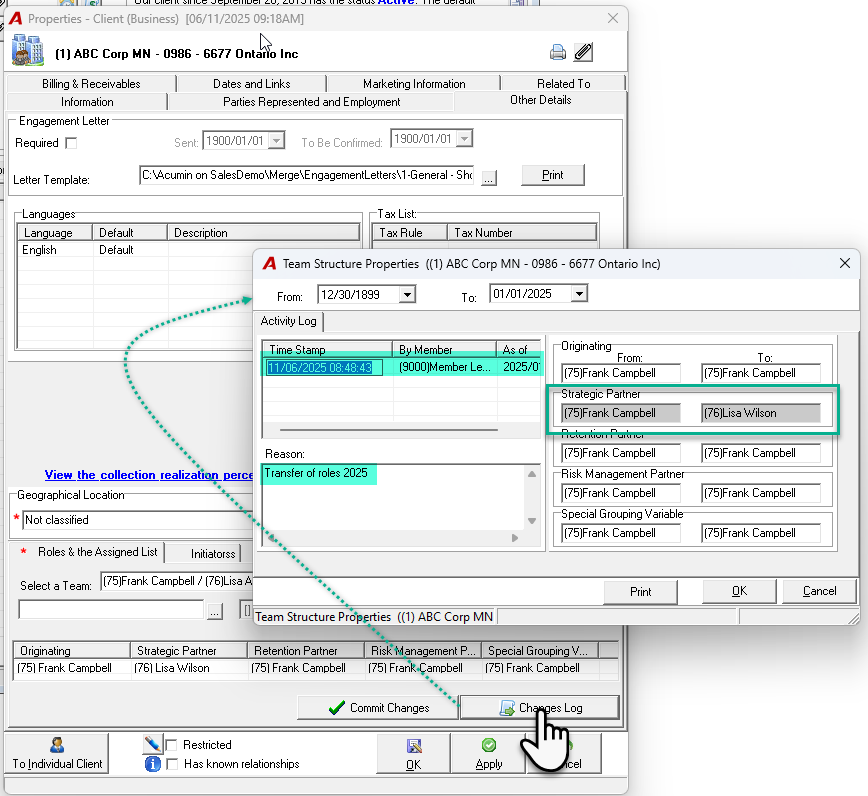Cancel the Team Structure Properties dialog

coord(820,591)
